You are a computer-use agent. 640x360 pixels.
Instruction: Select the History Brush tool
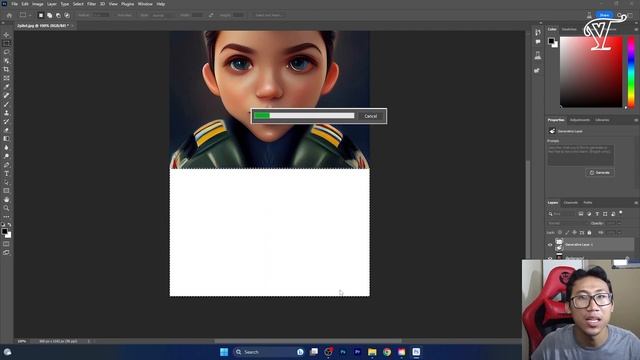pos(6,121)
